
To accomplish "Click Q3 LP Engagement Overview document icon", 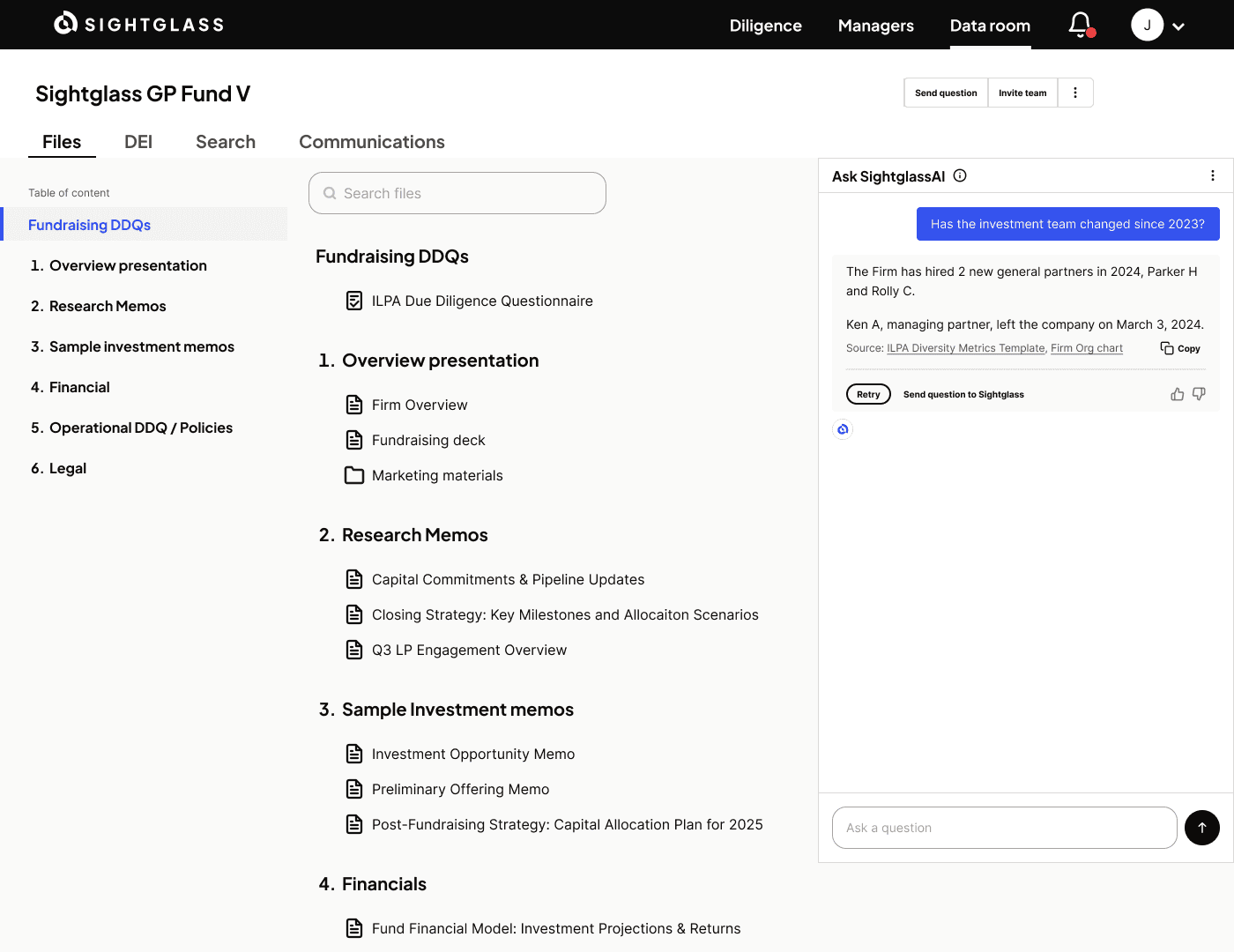I will pyautogui.click(x=354, y=650).
